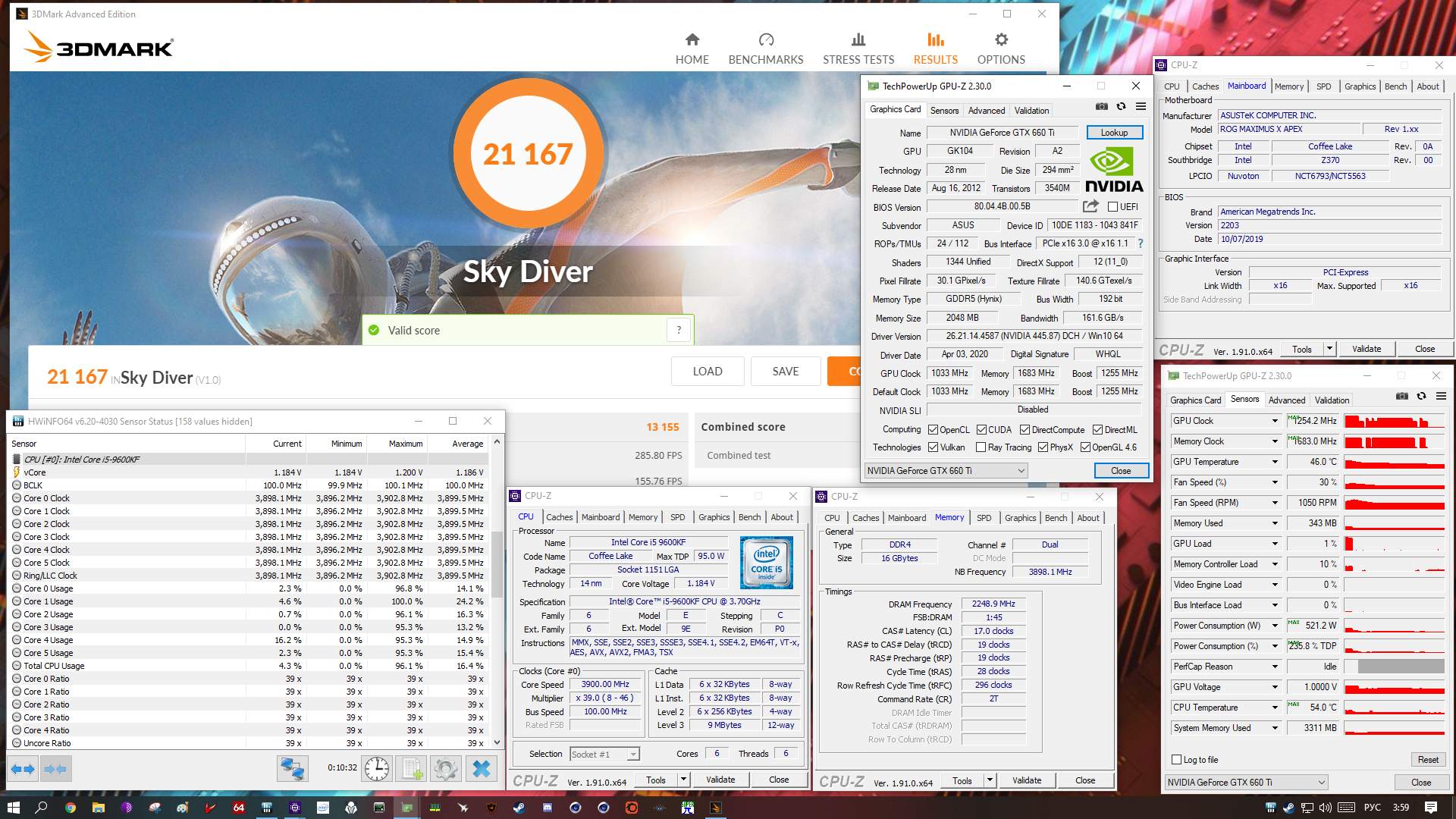Click the GPU Name field in GPU-Z
The image size is (1456, 819).
pos(1002,133)
